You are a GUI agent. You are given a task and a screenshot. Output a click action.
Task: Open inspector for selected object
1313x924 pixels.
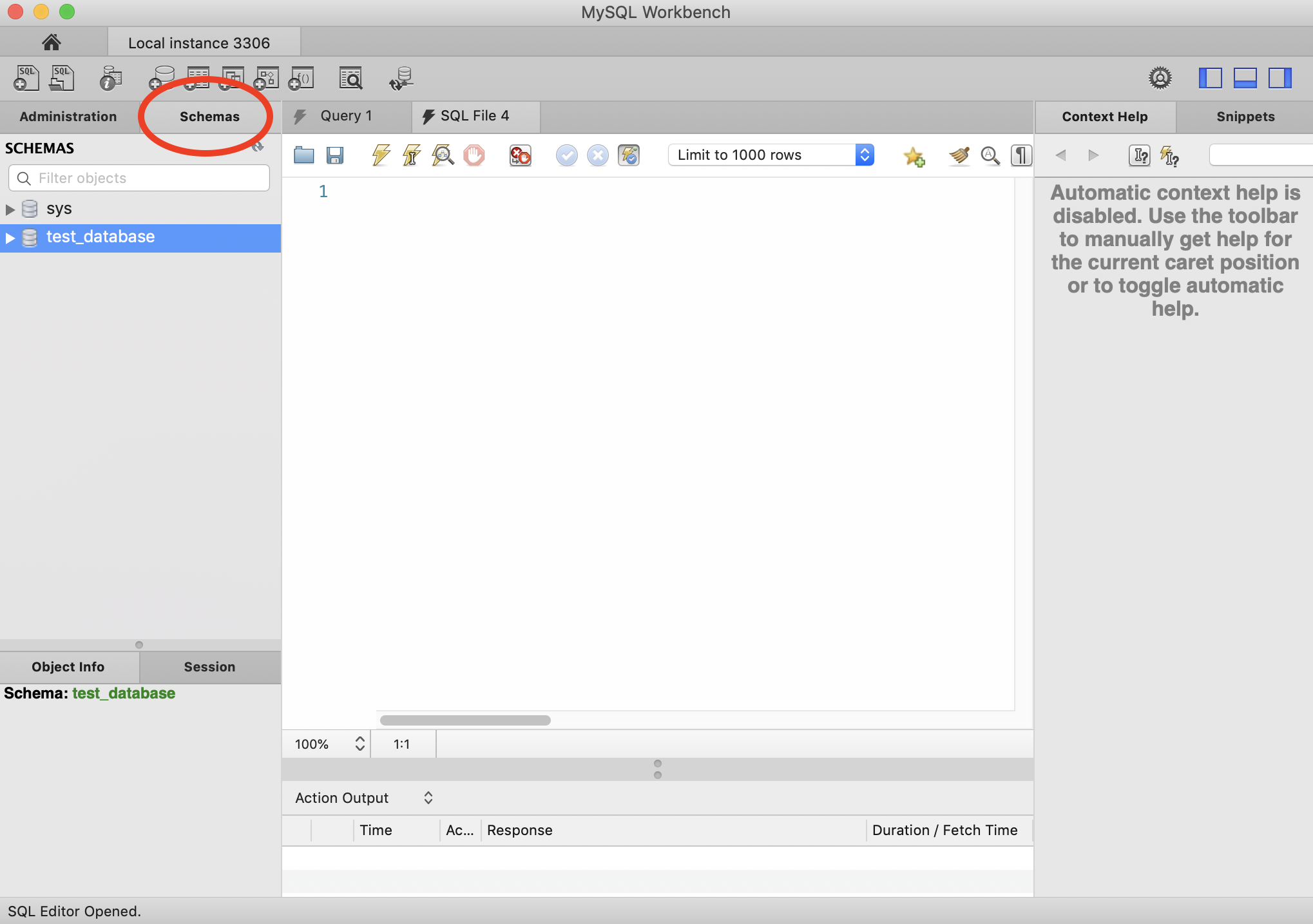pos(110,79)
